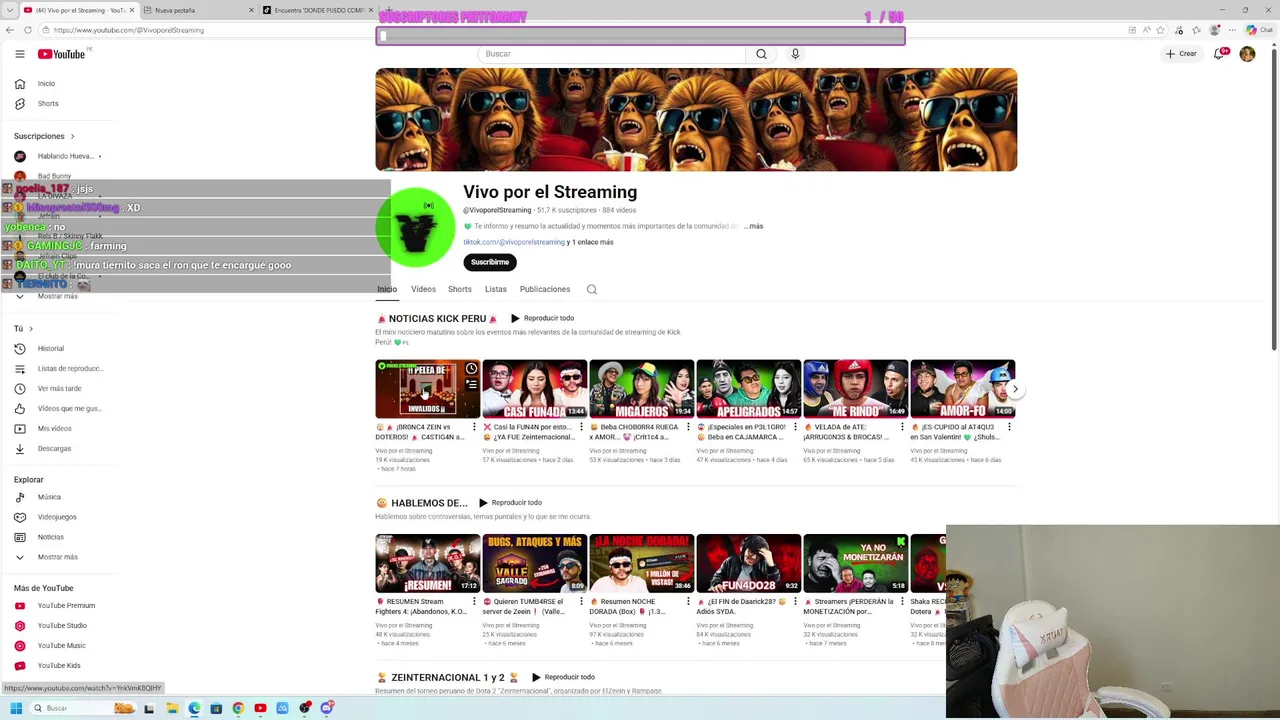This screenshot has height=720, width=1280.
Task: Search within the channel using magnifier icon
Action: (x=592, y=290)
